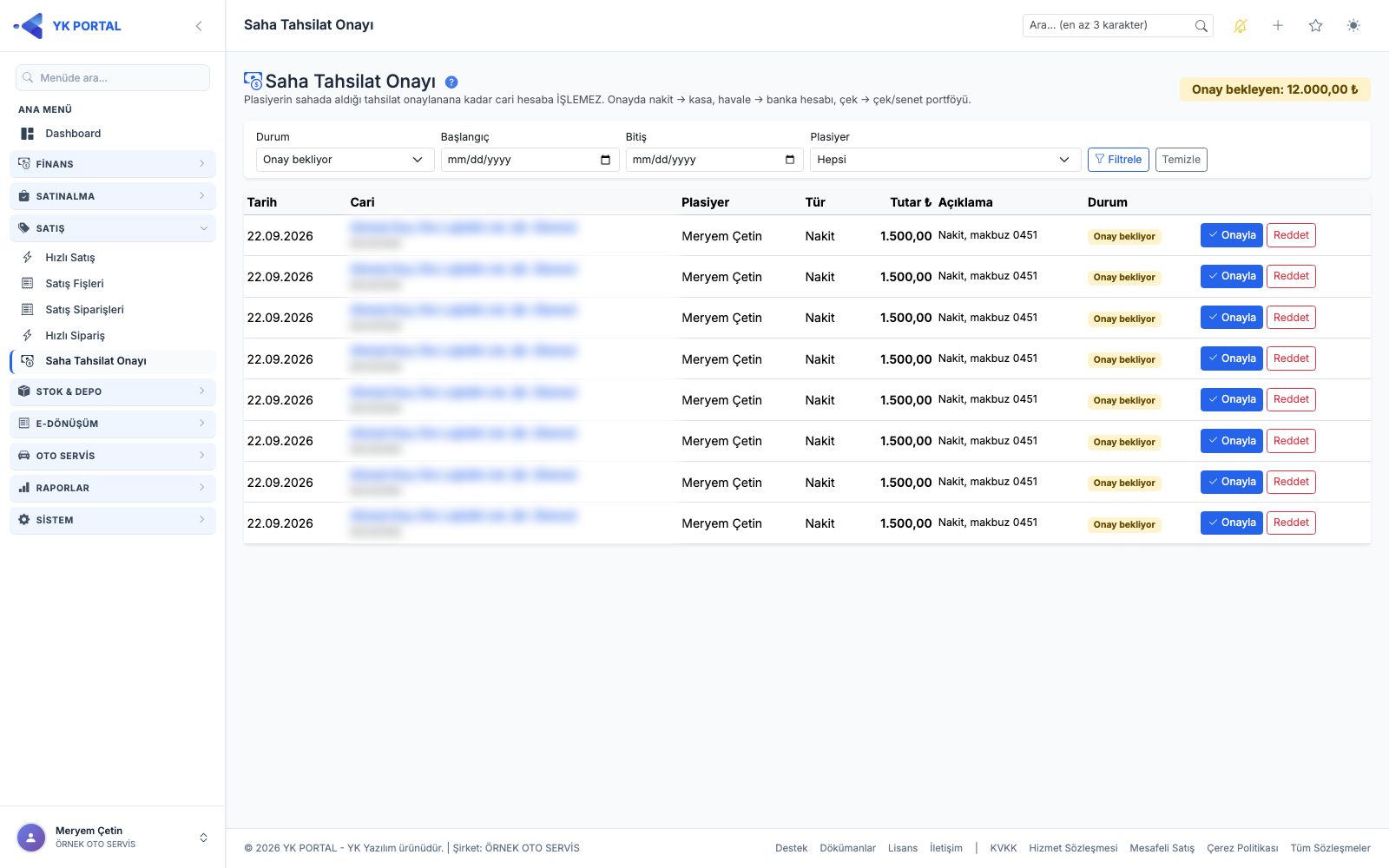This screenshot has width=1389, height=868.
Task: Open the KVKK footer link
Action: coord(1003,848)
